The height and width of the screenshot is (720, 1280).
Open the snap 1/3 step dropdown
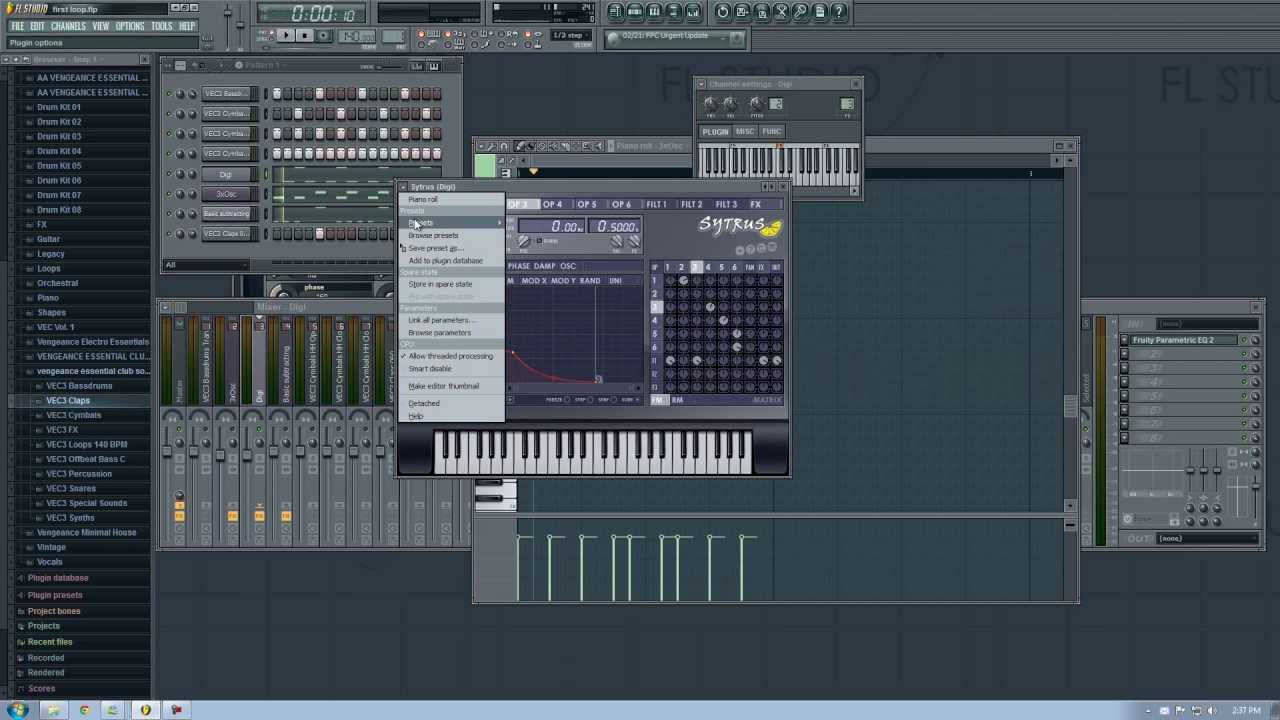point(571,36)
